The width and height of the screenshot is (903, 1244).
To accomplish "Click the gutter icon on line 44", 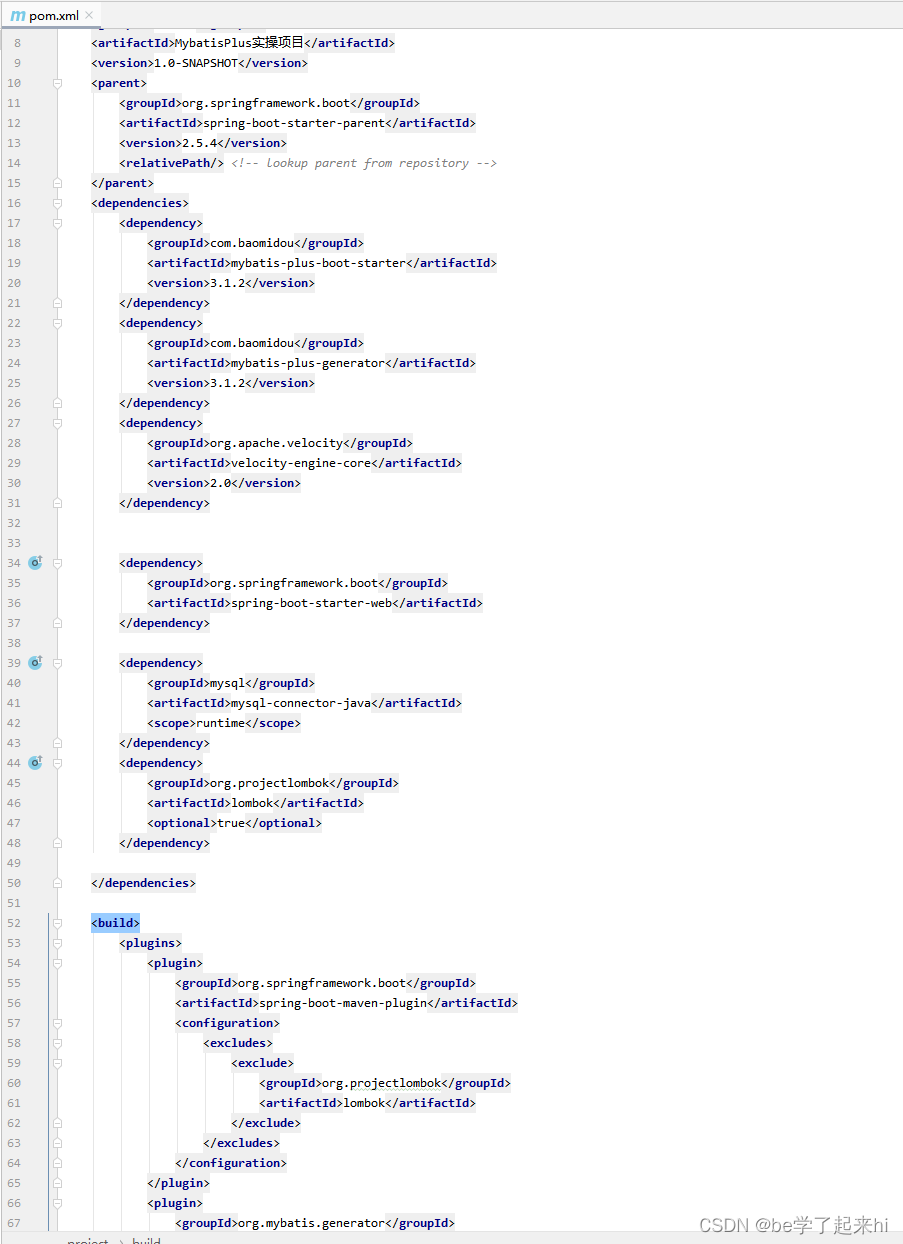I will pos(35,763).
